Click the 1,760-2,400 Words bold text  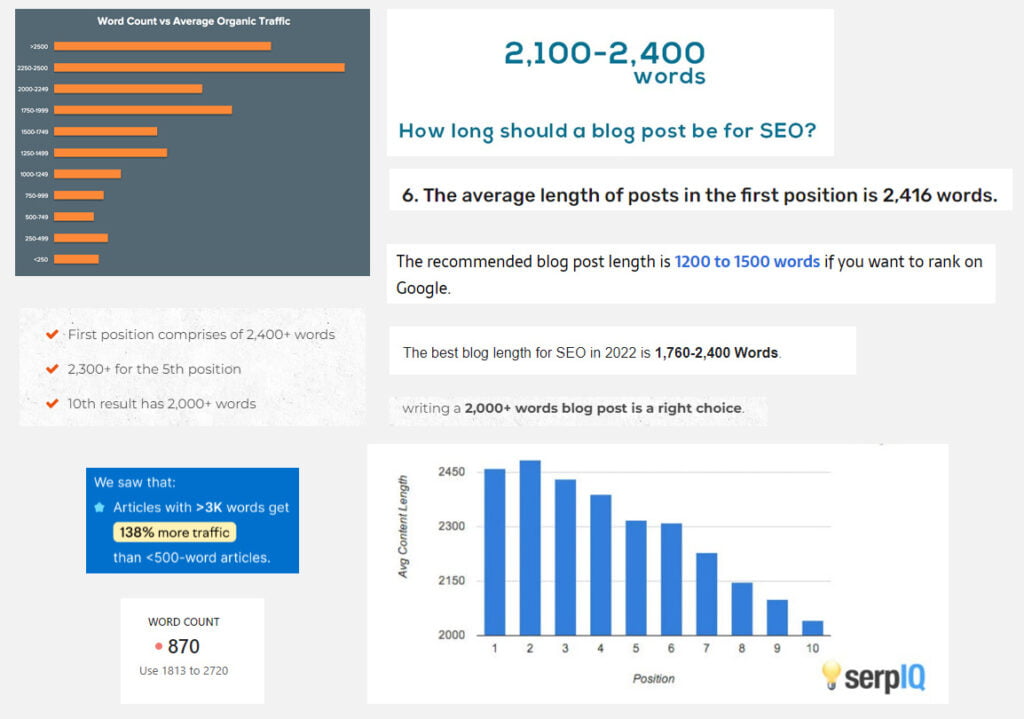tap(716, 353)
